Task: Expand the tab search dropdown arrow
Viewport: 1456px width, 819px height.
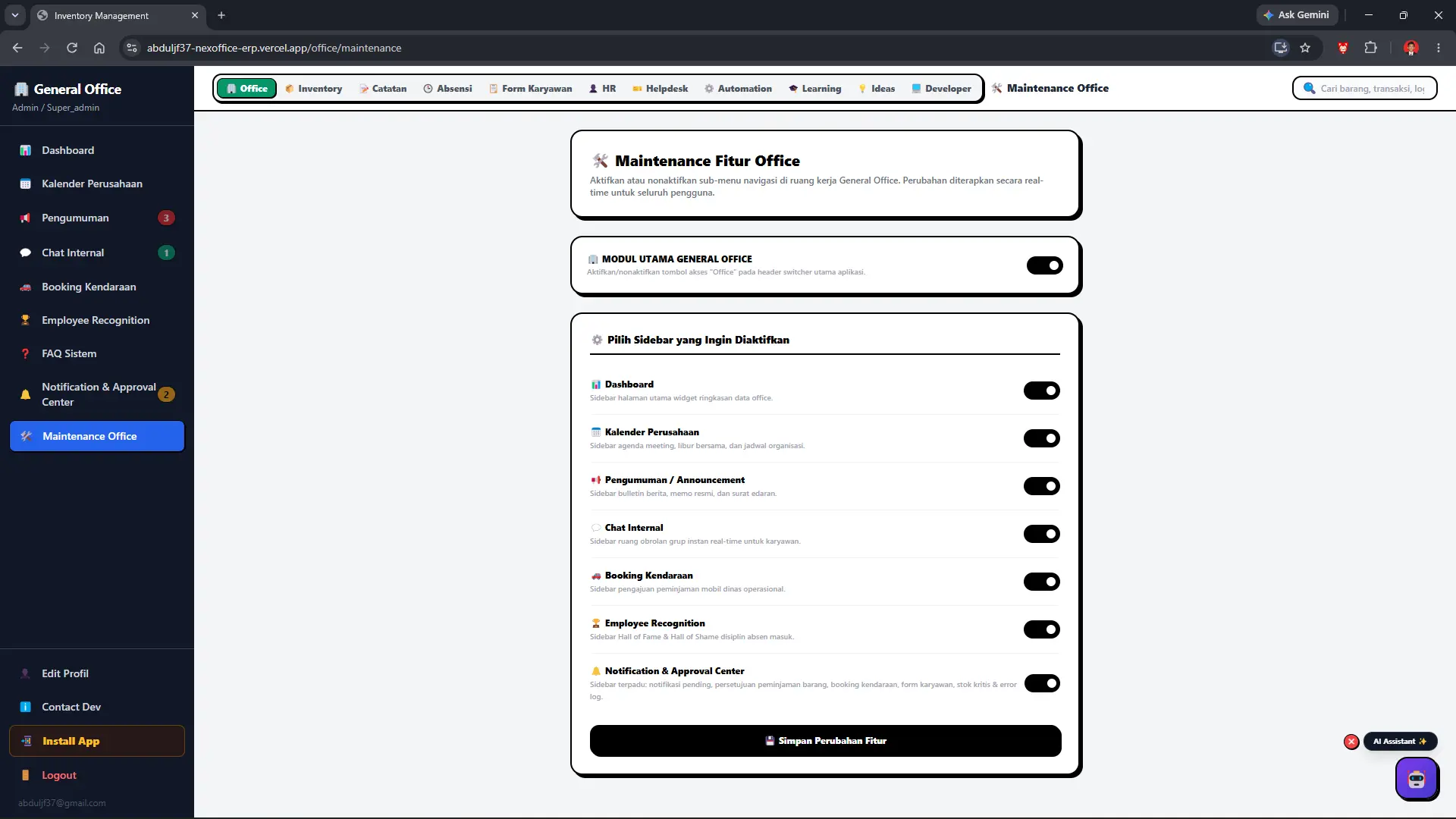Action: point(14,15)
